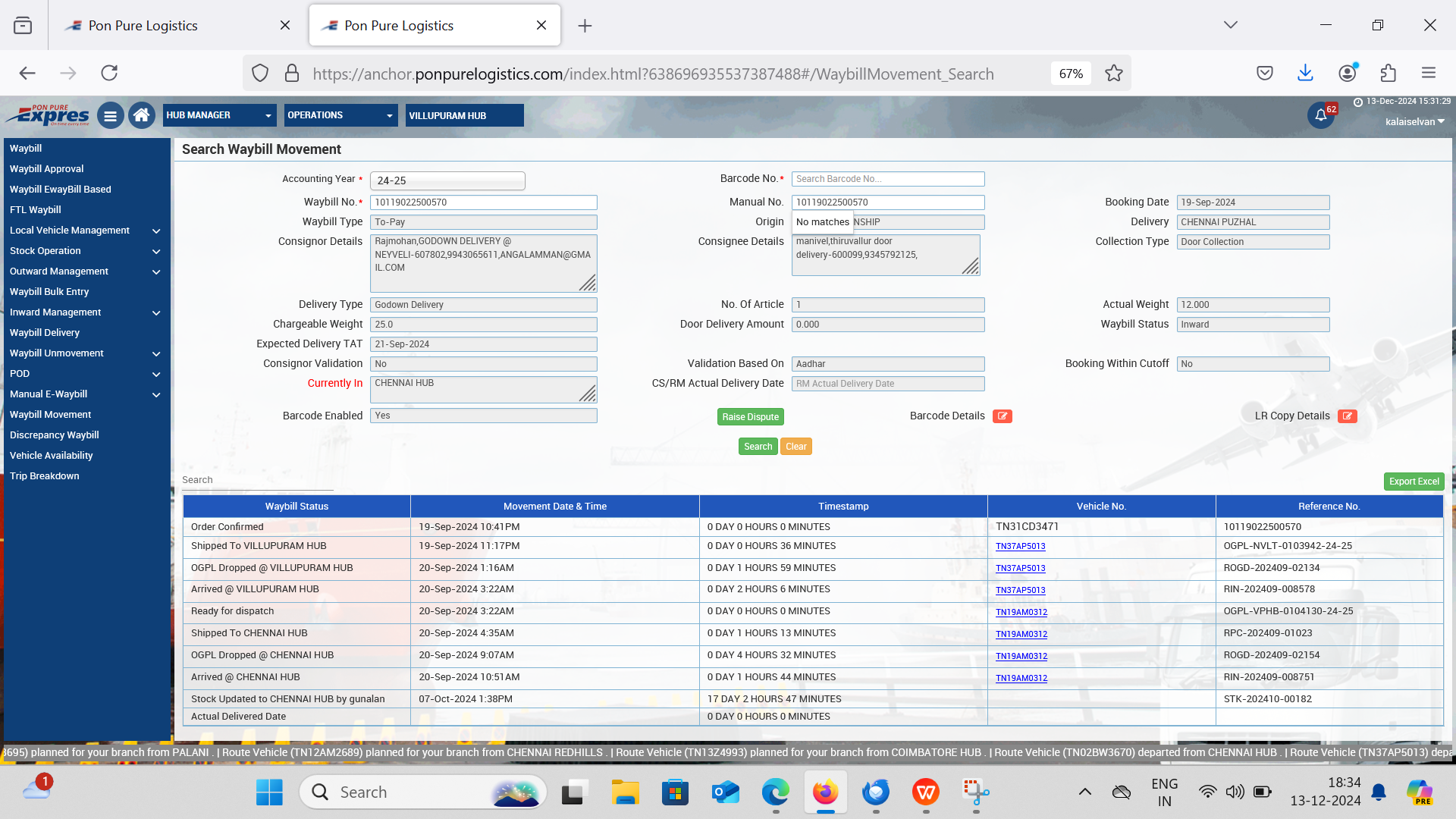
Task: Click the home icon in header
Action: [x=141, y=115]
